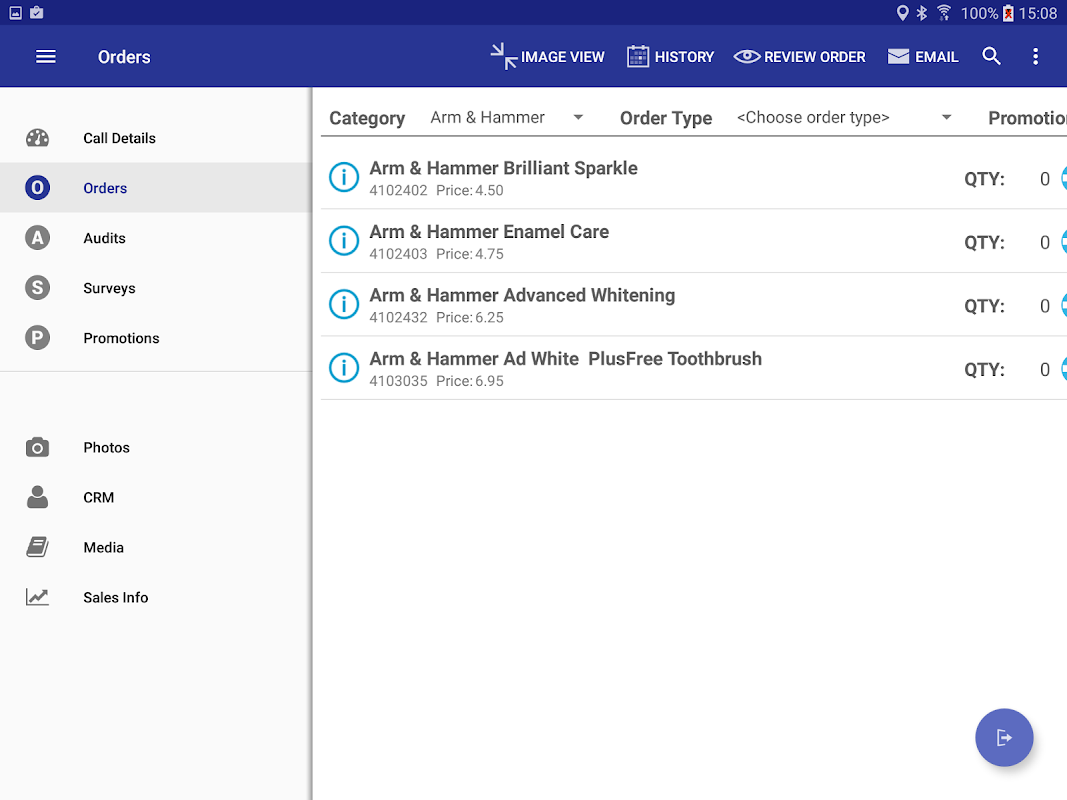Screen dimensions: 1067x800
Task: Open Sales Info in sidebar
Action: click(x=115, y=598)
